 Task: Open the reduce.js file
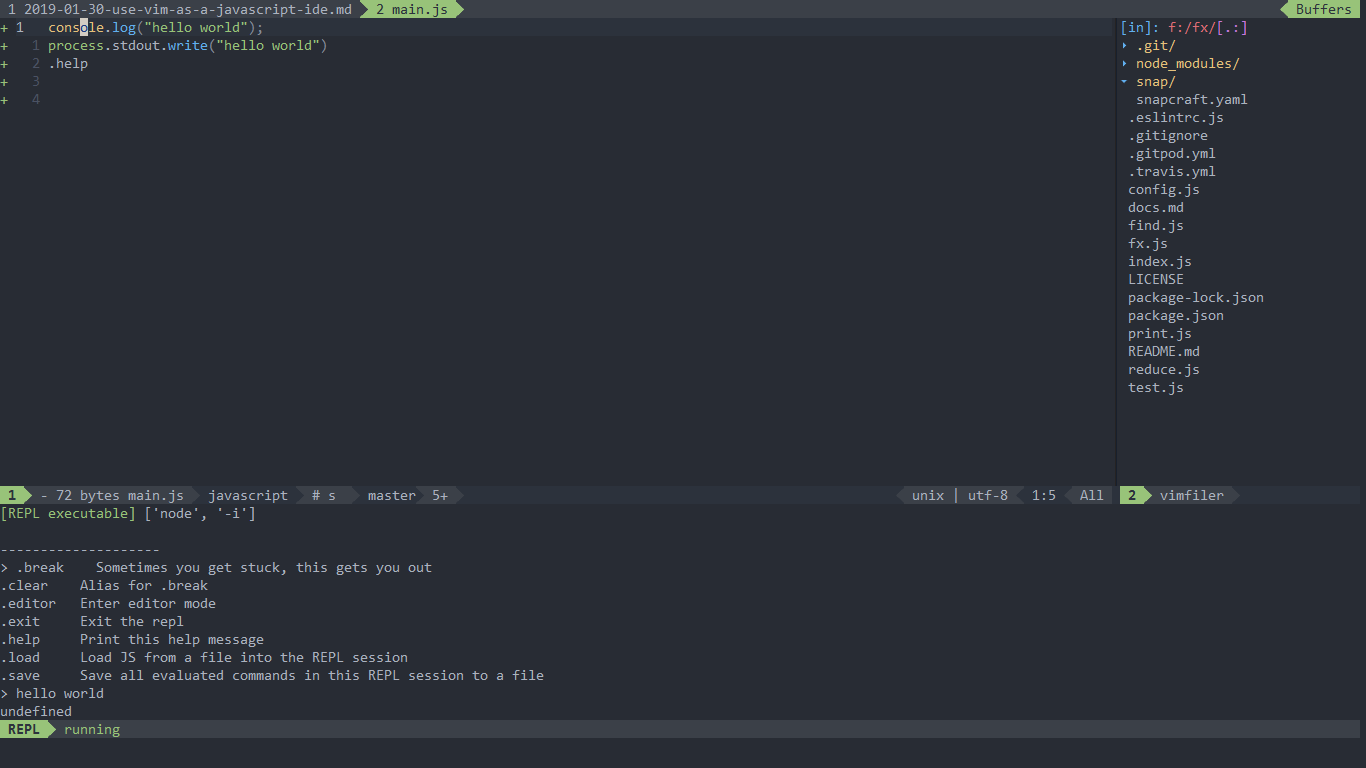tap(1164, 369)
